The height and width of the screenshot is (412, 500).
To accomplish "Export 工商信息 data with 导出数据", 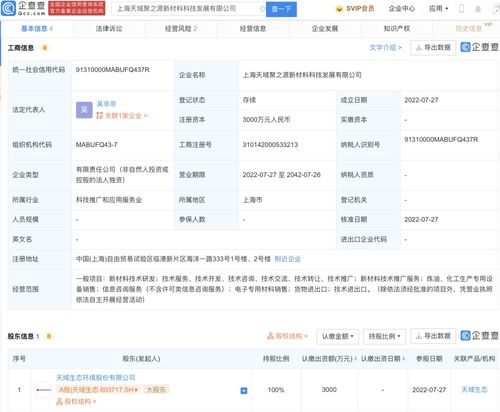I will tap(433, 48).
